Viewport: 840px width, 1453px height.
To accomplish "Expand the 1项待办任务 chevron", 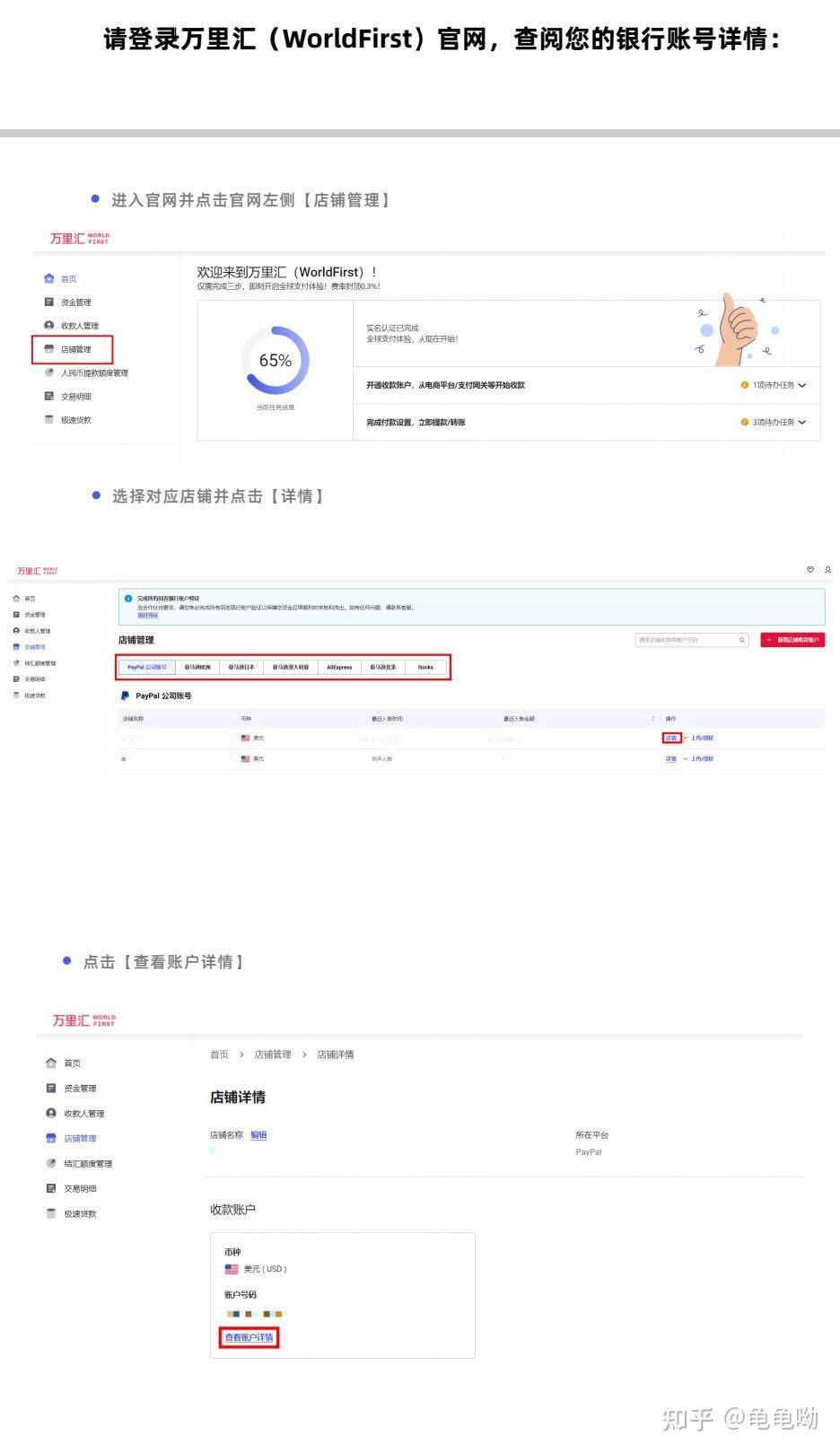I will click(802, 385).
